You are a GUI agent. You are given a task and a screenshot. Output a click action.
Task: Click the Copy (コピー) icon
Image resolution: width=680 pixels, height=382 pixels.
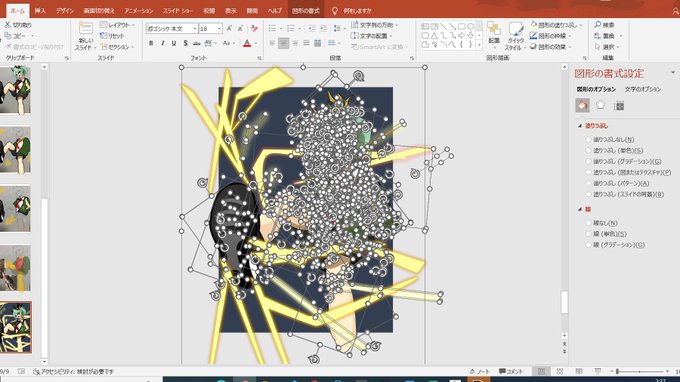pyautogui.click(x=7, y=36)
